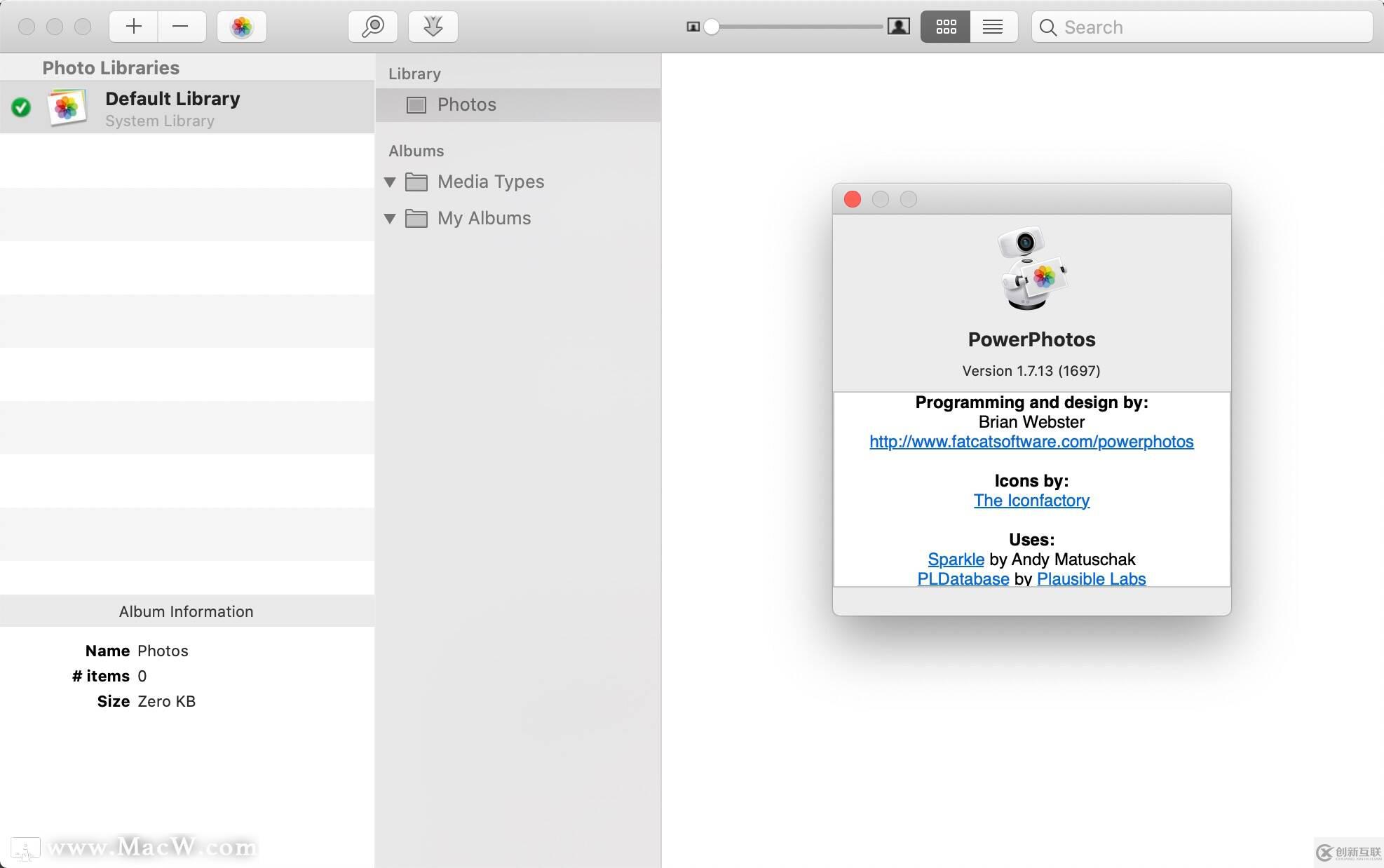Open The Iconfactory website link
The width and height of the screenshot is (1384, 868).
coord(1031,500)
